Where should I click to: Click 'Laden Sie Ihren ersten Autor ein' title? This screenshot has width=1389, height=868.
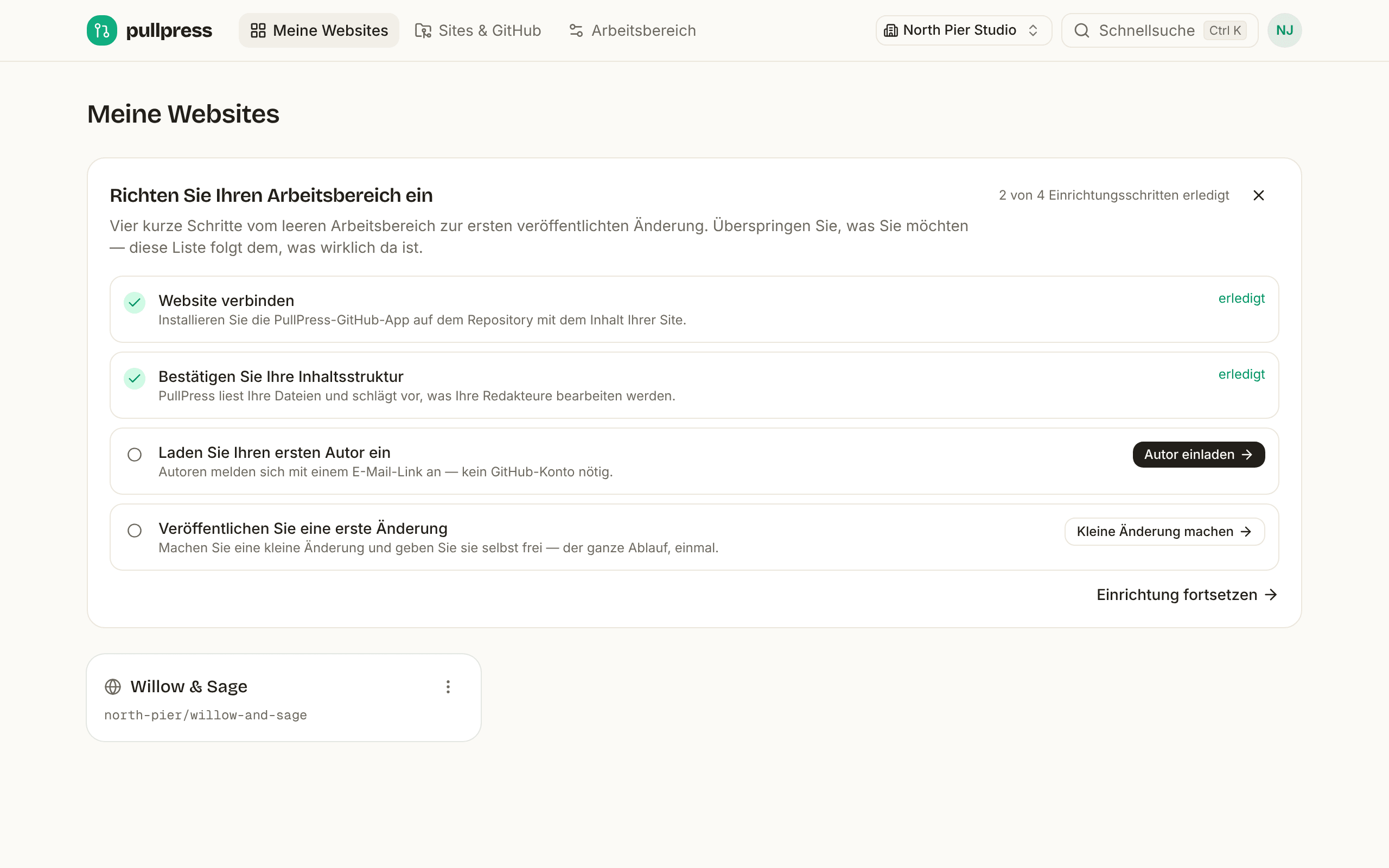click(275, 452)
